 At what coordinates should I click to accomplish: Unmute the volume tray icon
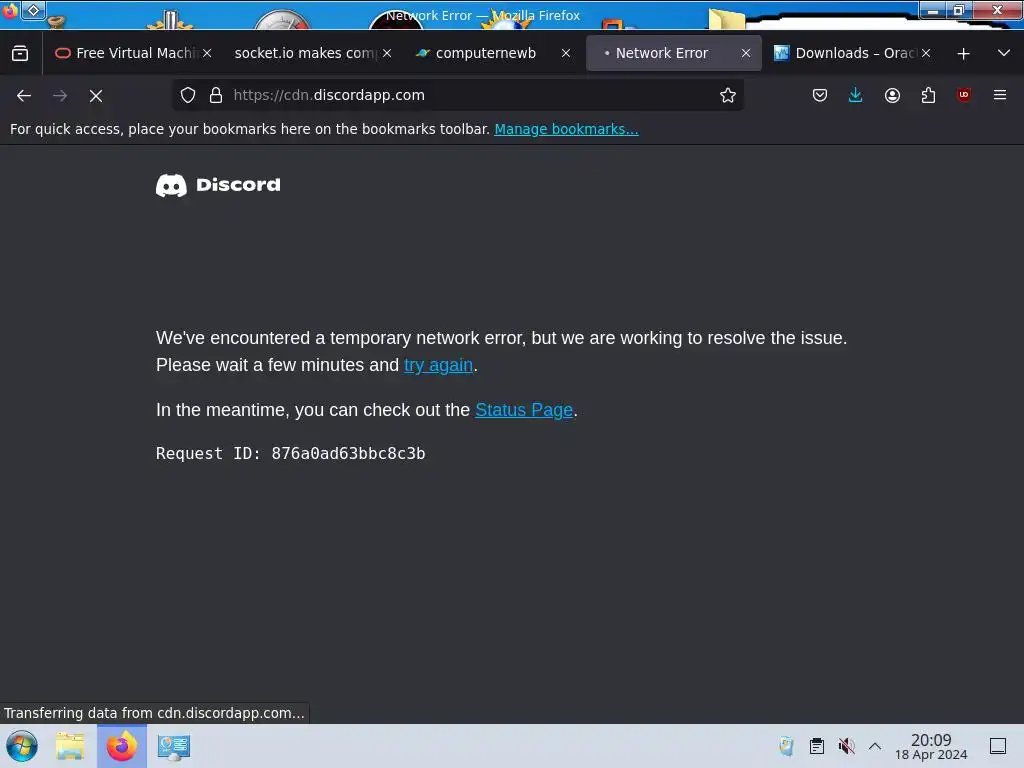(x=846, y=746)
